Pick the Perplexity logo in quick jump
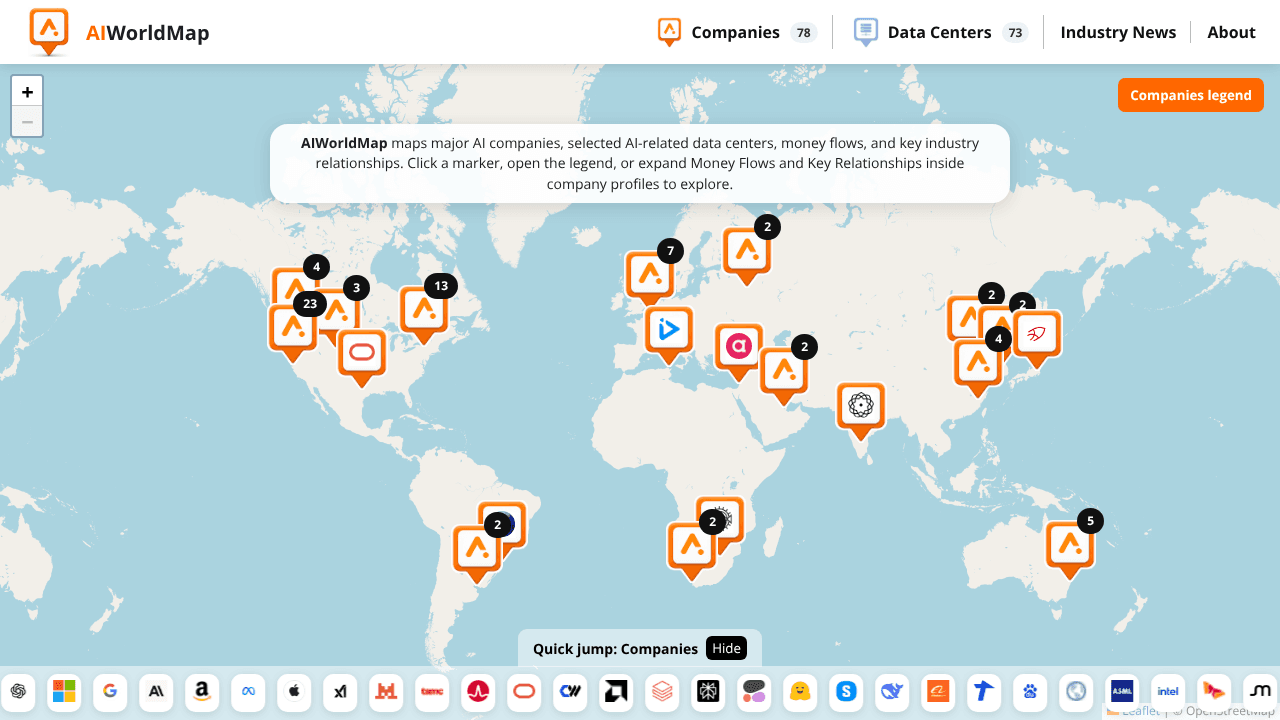This screenshot has width=1280, height=720. tap(708, 691)
